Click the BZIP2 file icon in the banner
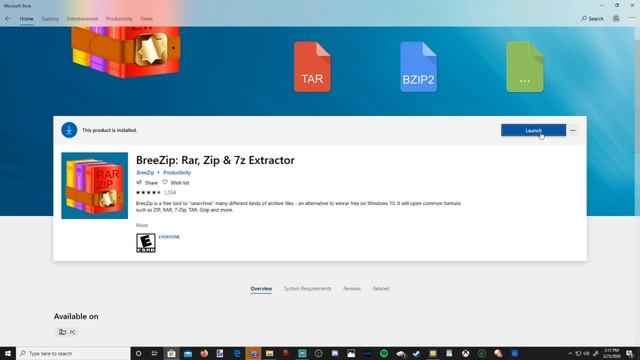This screenshot has height=360, width=640. (418, 67)
